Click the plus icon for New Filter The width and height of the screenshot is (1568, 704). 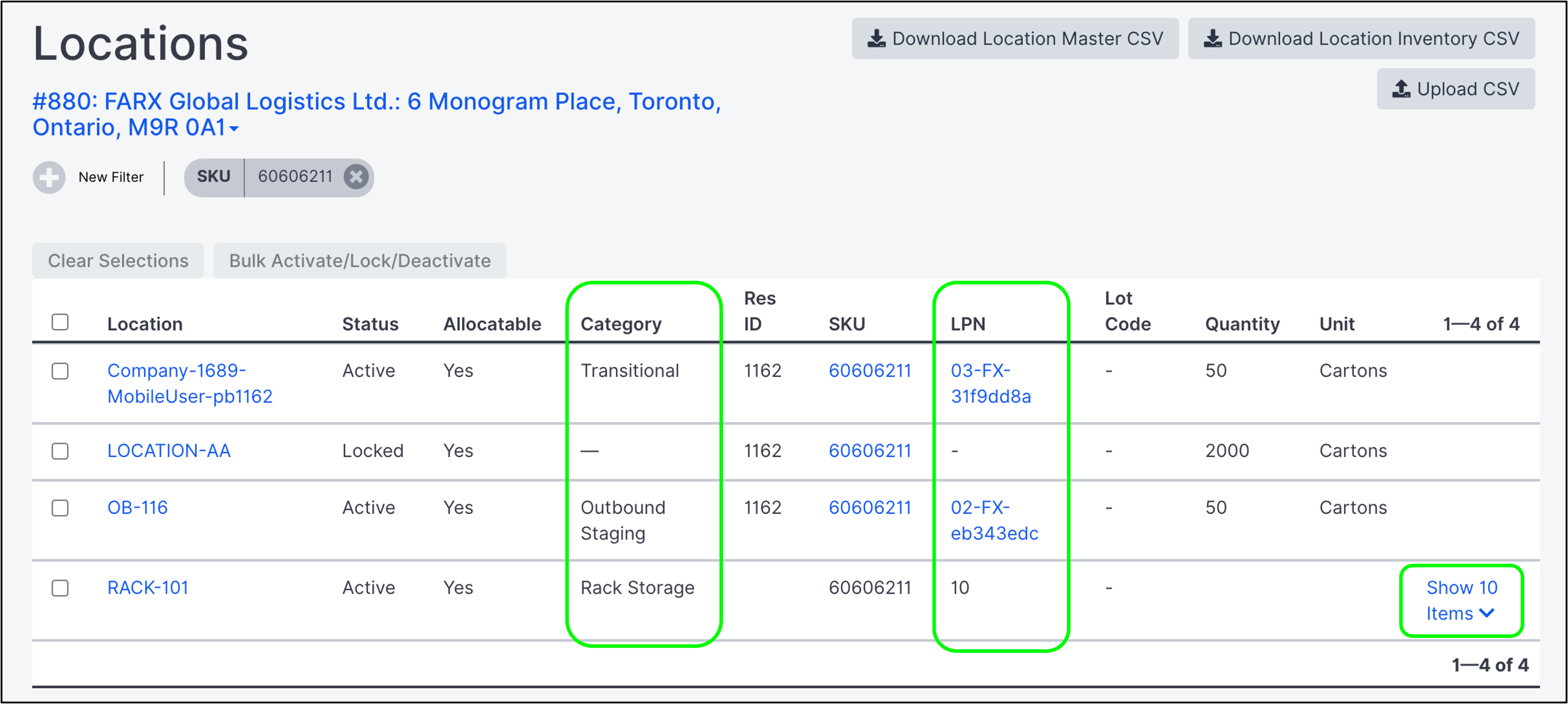(49, 177)
